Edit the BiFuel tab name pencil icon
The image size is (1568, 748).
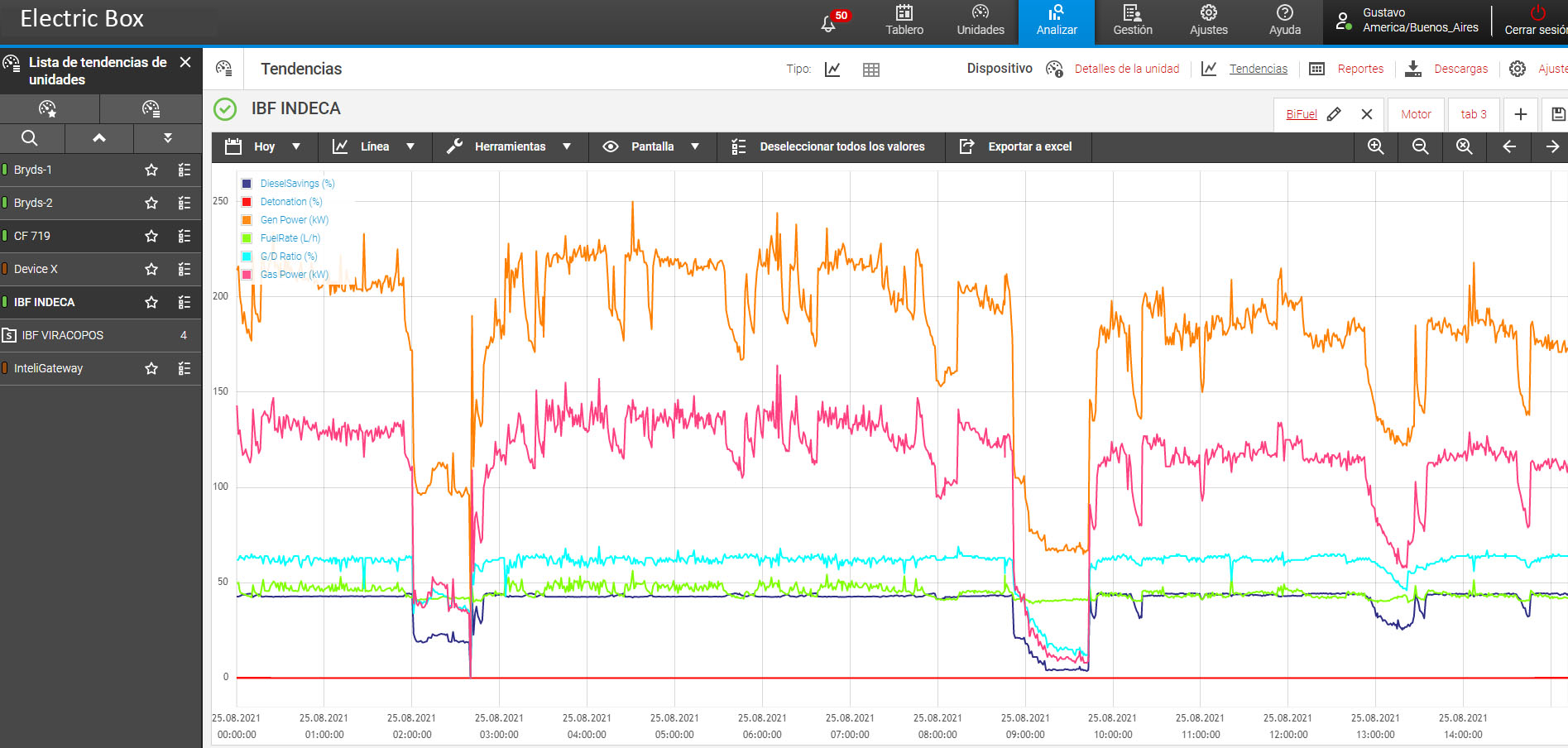tap(1334, 114)
